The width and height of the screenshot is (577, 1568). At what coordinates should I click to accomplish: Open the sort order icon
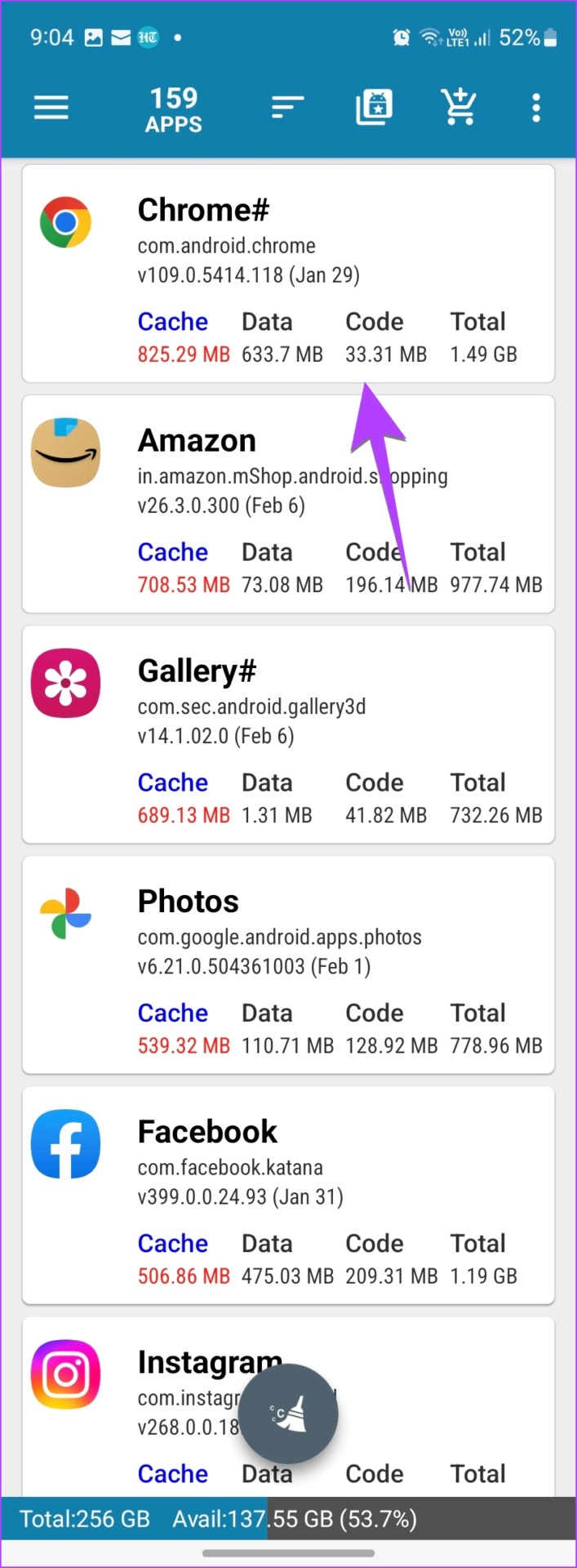coord(287,107)
